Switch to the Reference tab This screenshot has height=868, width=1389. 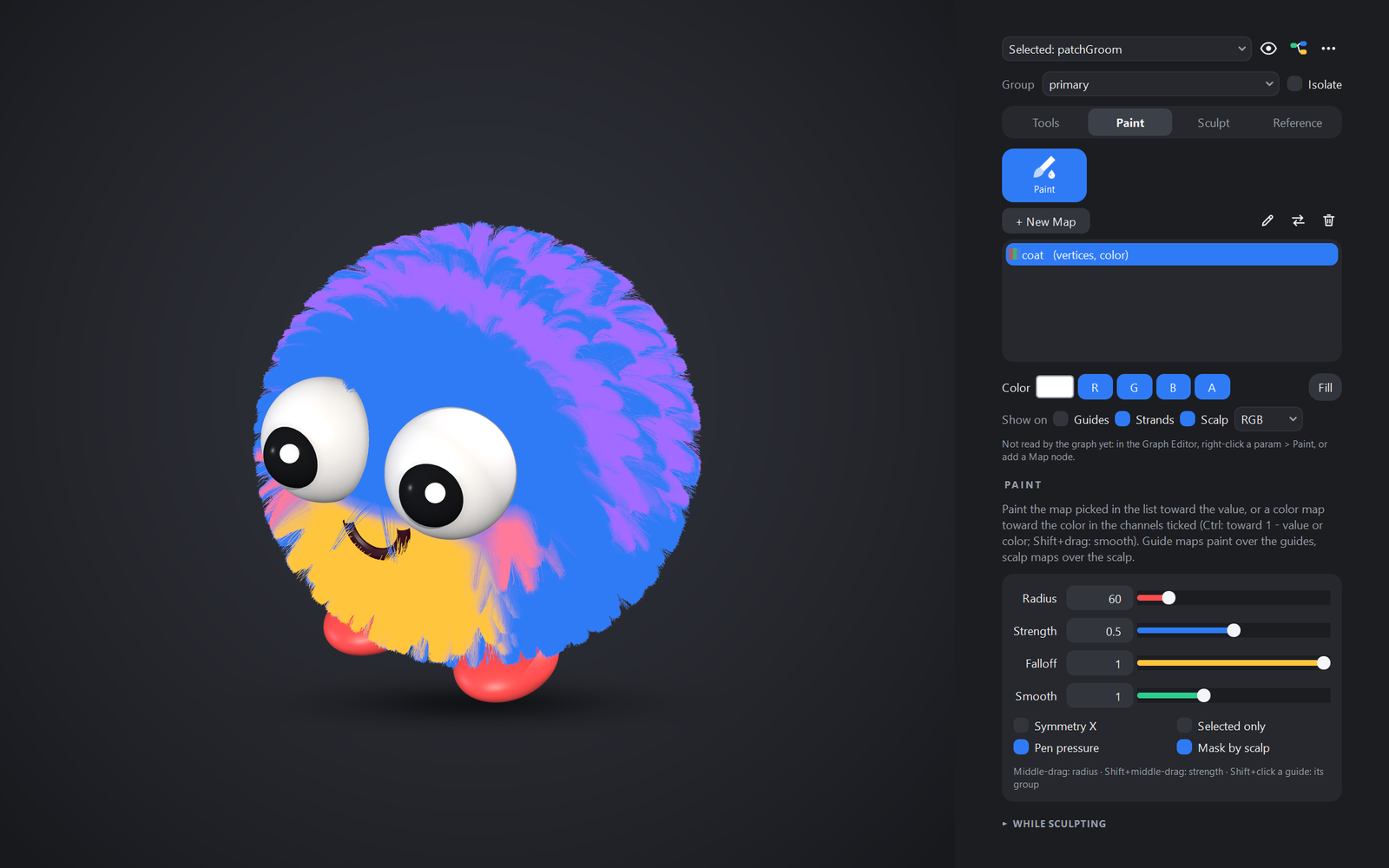click(1297, 122)
